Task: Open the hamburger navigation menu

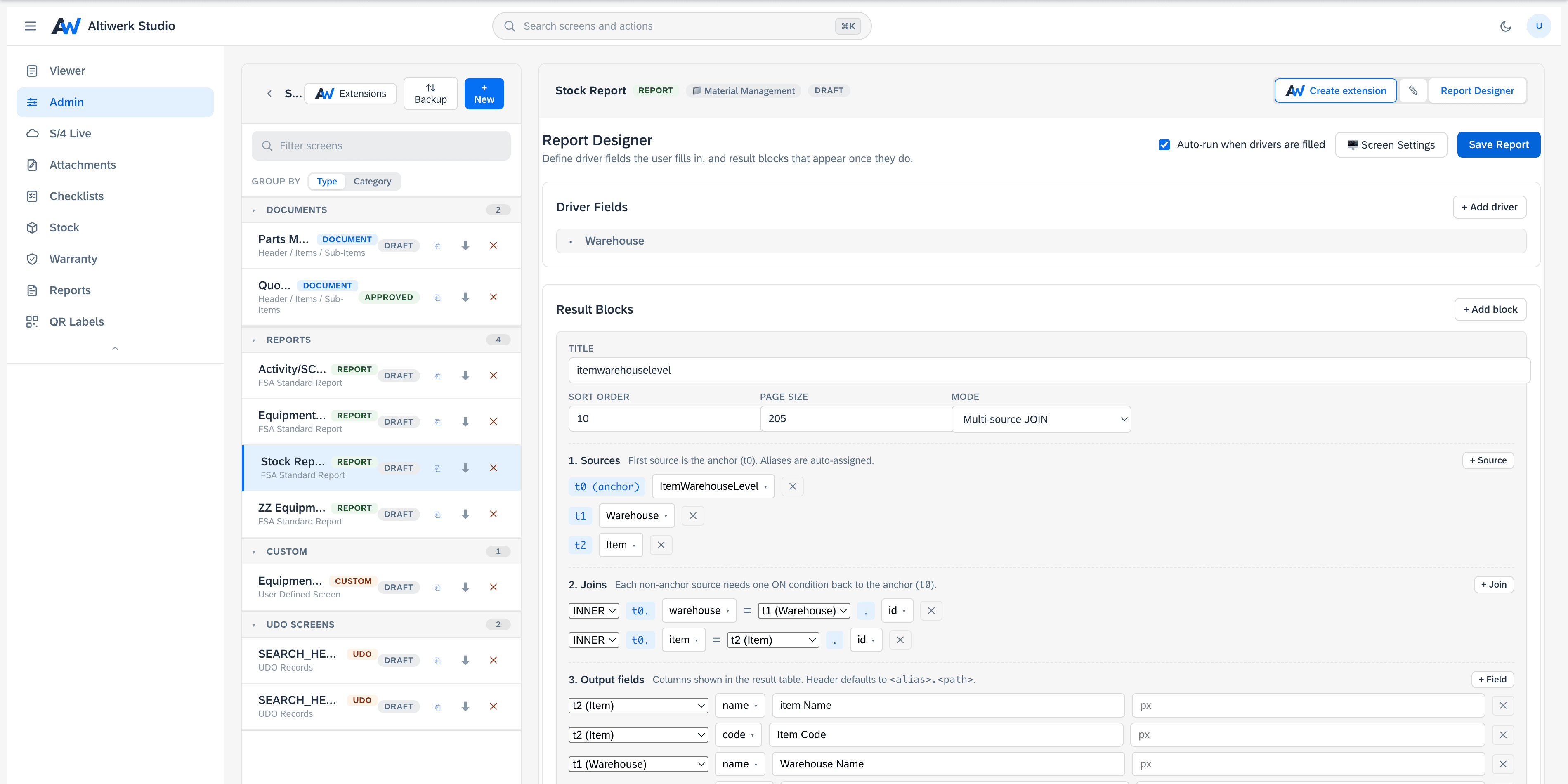Action: point(31,26)
